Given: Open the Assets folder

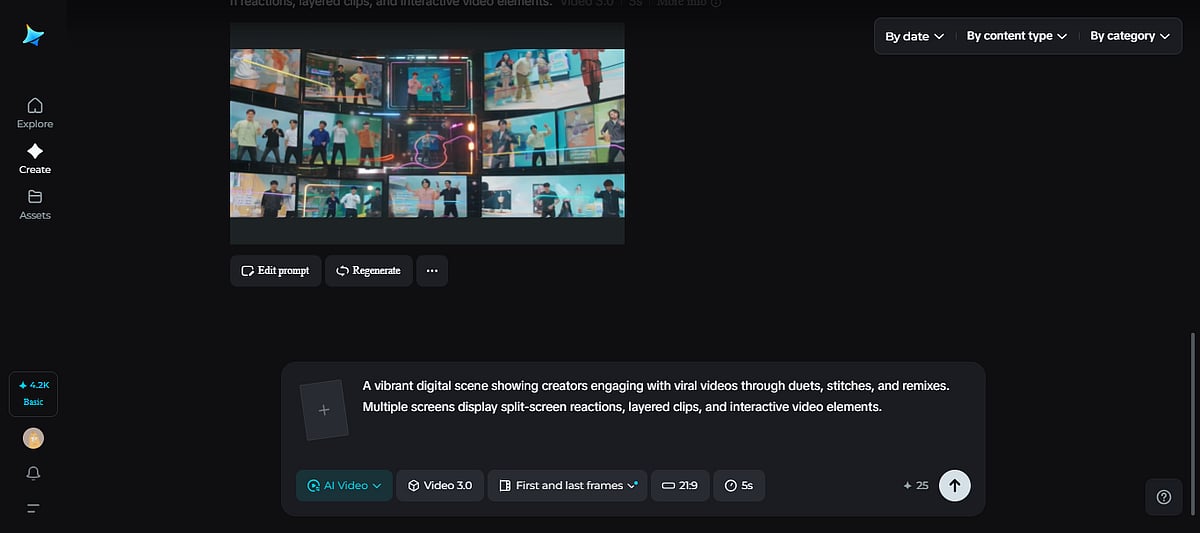Looking at the screenshot, I should [x=35, y=204].
